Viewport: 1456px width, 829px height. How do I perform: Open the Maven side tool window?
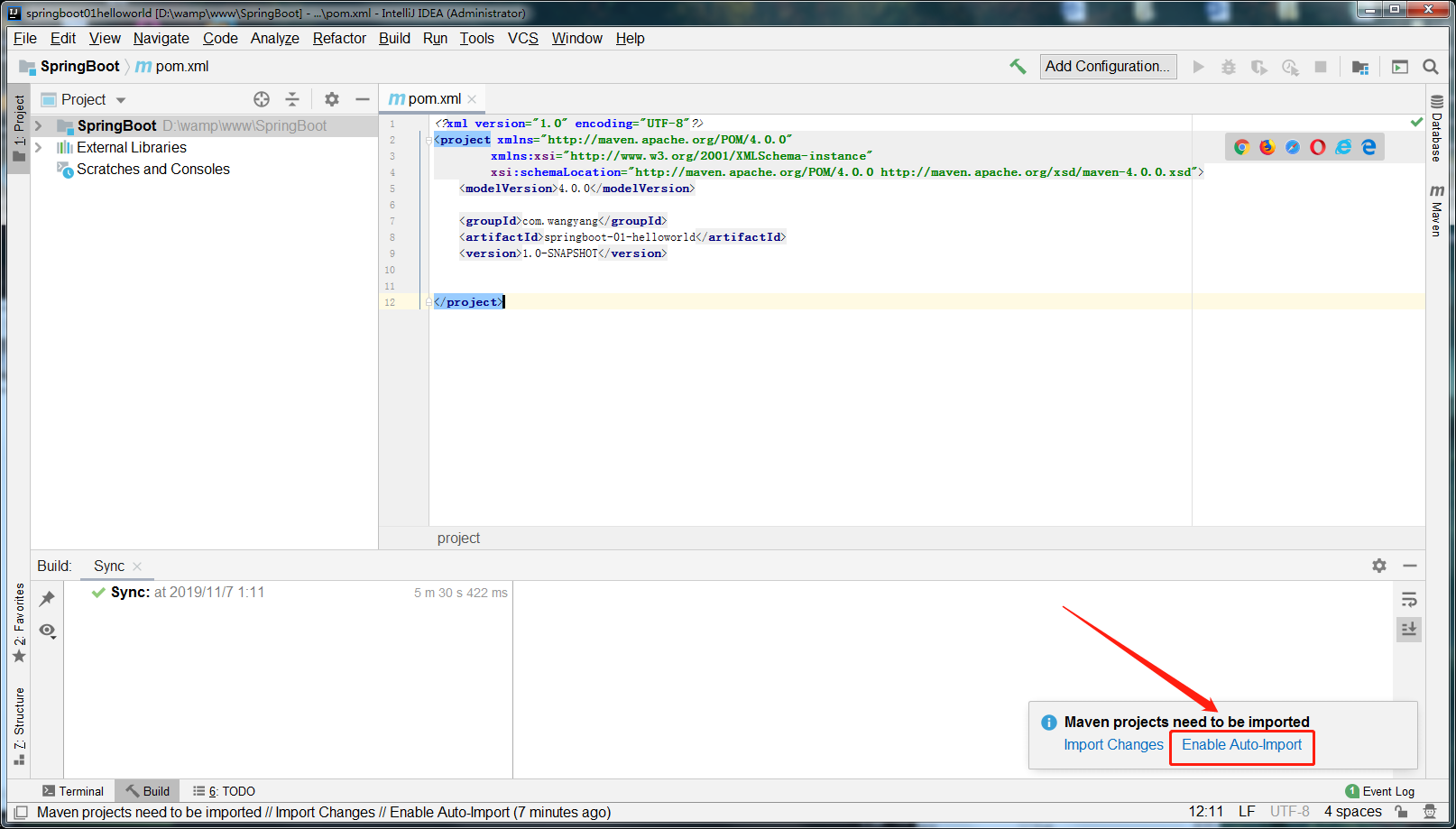click(x=1436, y=210)
